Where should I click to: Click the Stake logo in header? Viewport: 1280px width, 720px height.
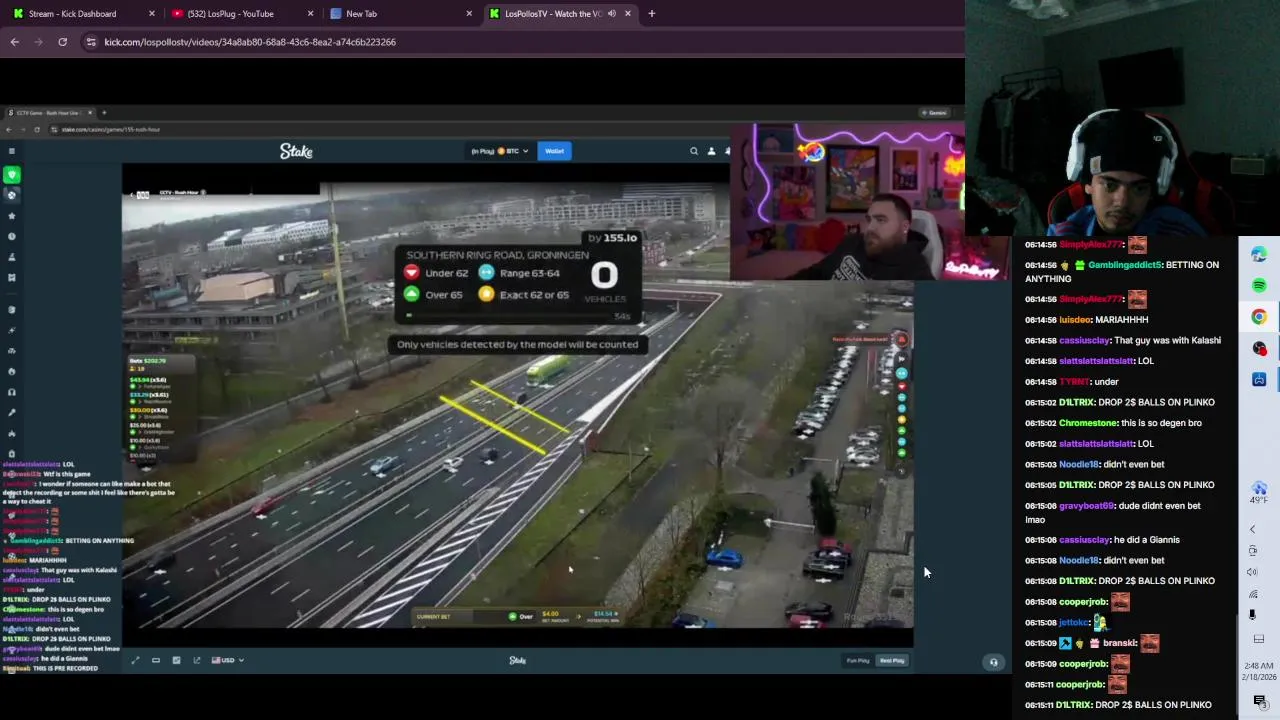point(296,151)
